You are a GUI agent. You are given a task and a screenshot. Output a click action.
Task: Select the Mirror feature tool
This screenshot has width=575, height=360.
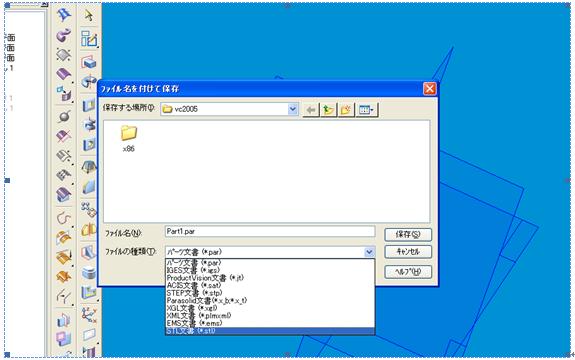(x=89, y=230)
